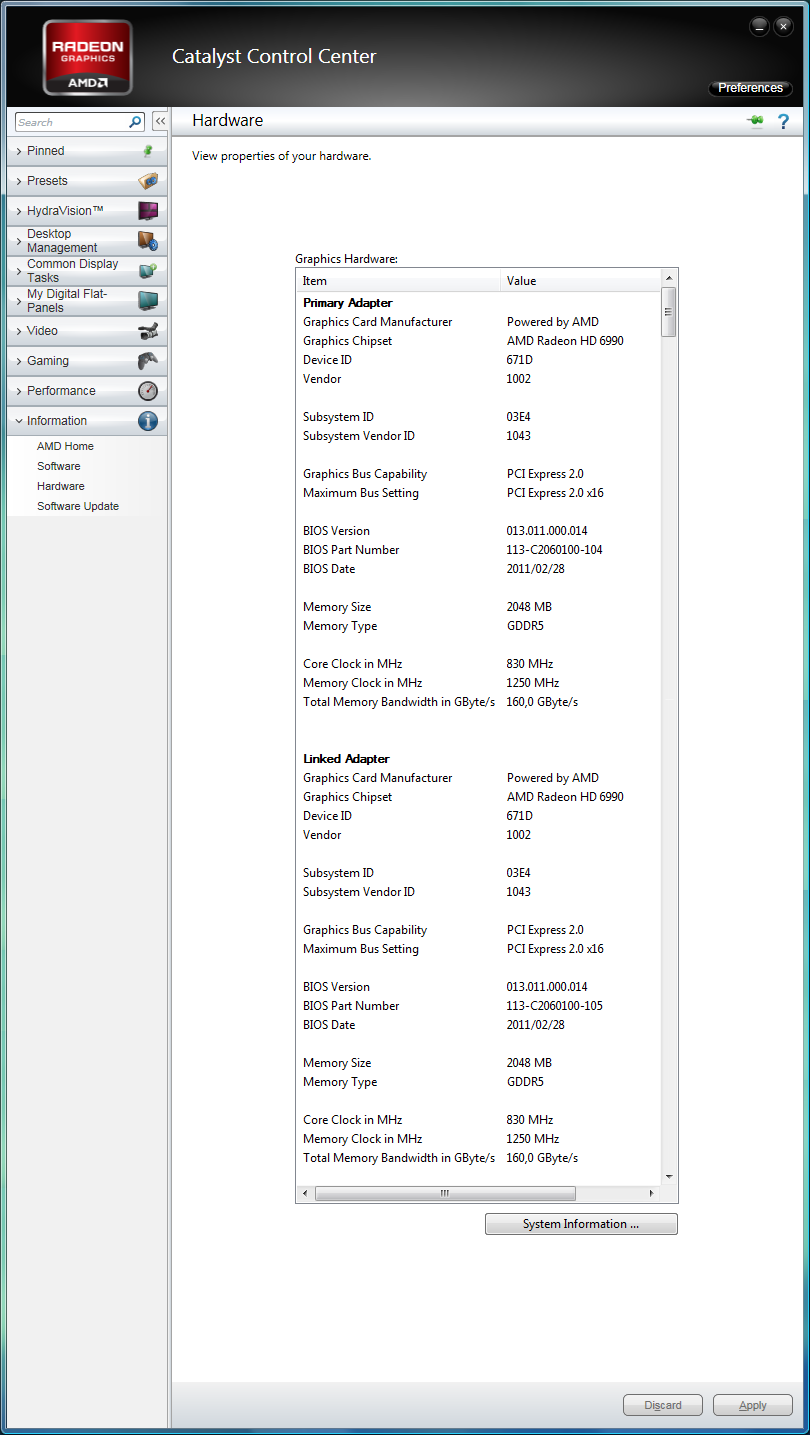This screenshot has height=1435, width=810.
Task: Open AMD Home under Information
Action: tap(65, 446)
